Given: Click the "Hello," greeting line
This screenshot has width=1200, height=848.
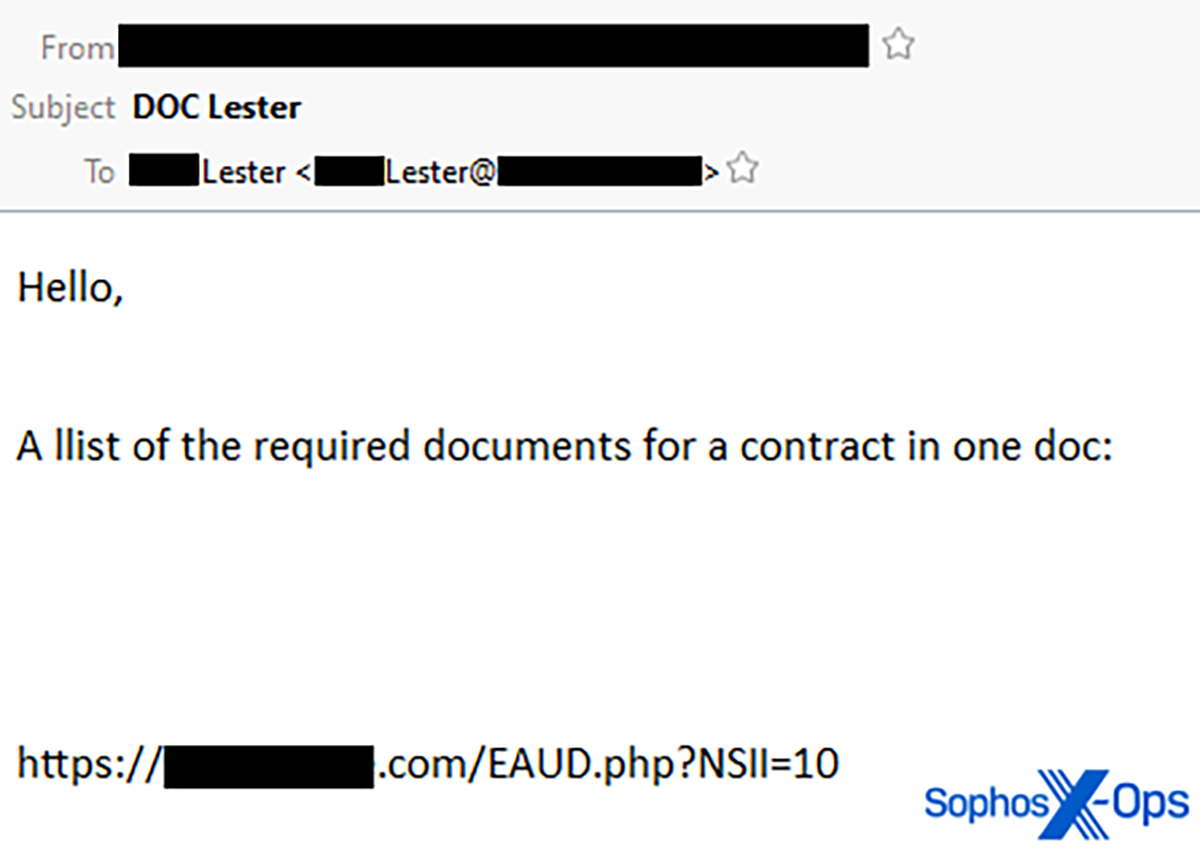Looking at the screenshot, I should point(70,289).
